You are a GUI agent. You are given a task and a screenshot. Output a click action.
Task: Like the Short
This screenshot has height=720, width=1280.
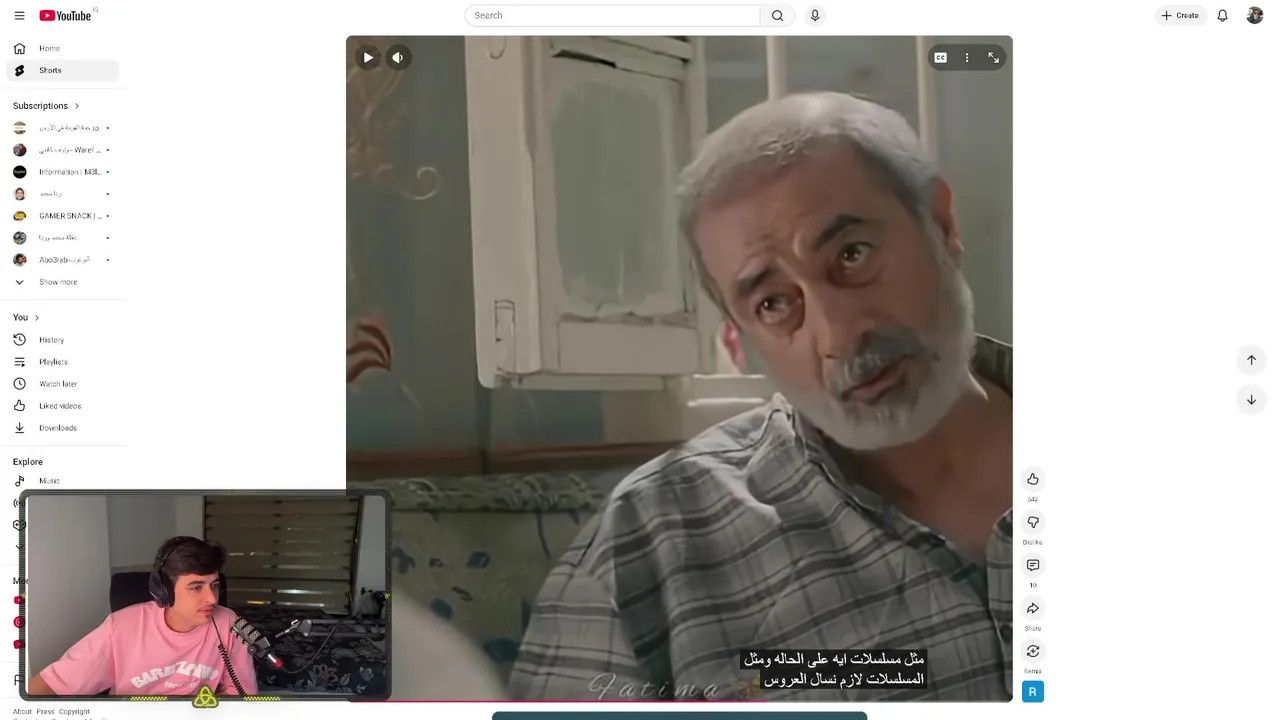(x=1033, y=479)
